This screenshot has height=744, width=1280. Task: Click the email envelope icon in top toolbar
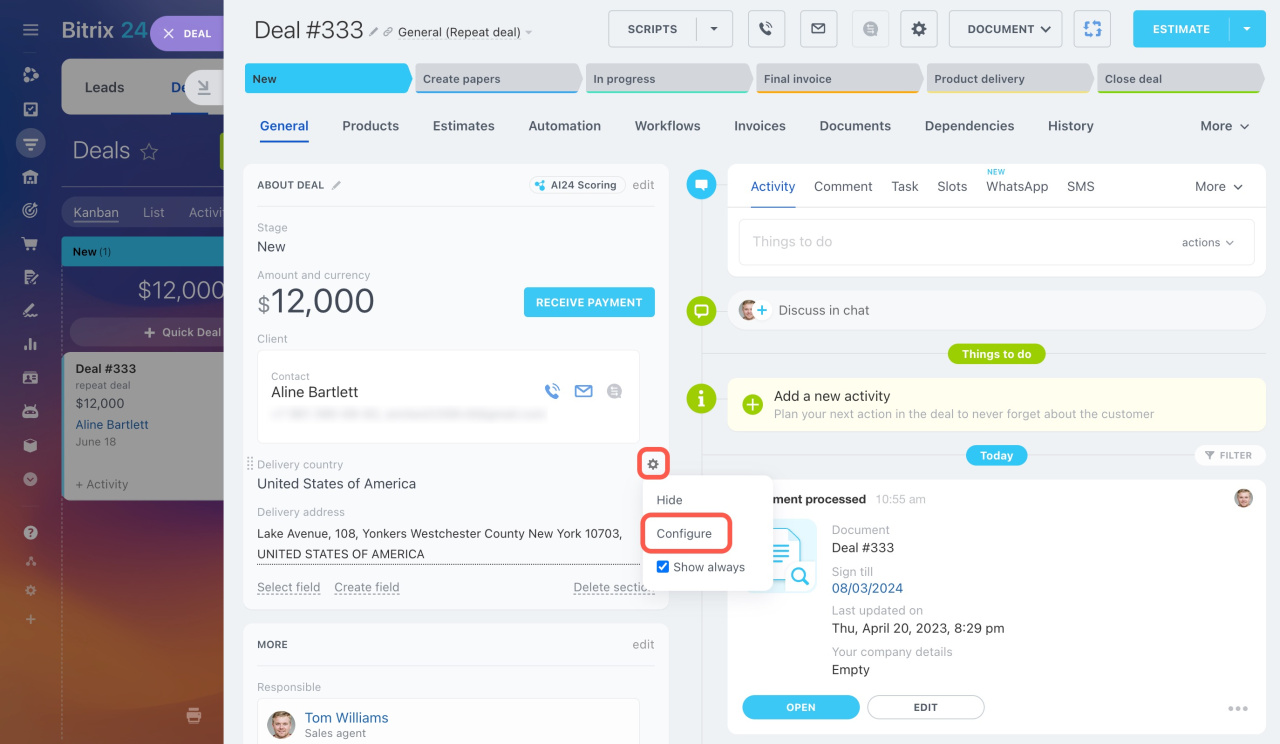[818, 29]
